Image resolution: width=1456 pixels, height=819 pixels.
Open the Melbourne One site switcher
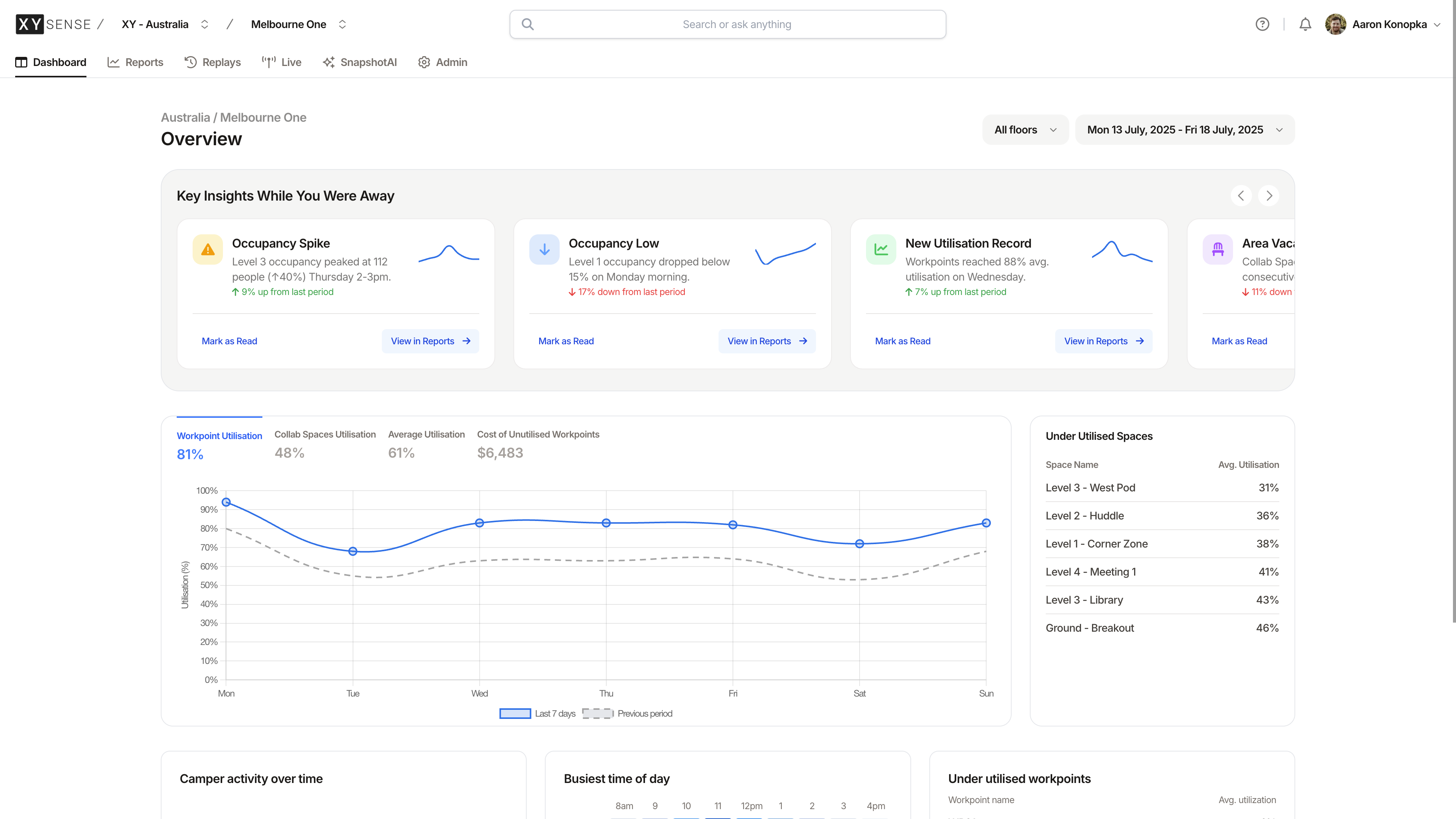tap(298, 24)
